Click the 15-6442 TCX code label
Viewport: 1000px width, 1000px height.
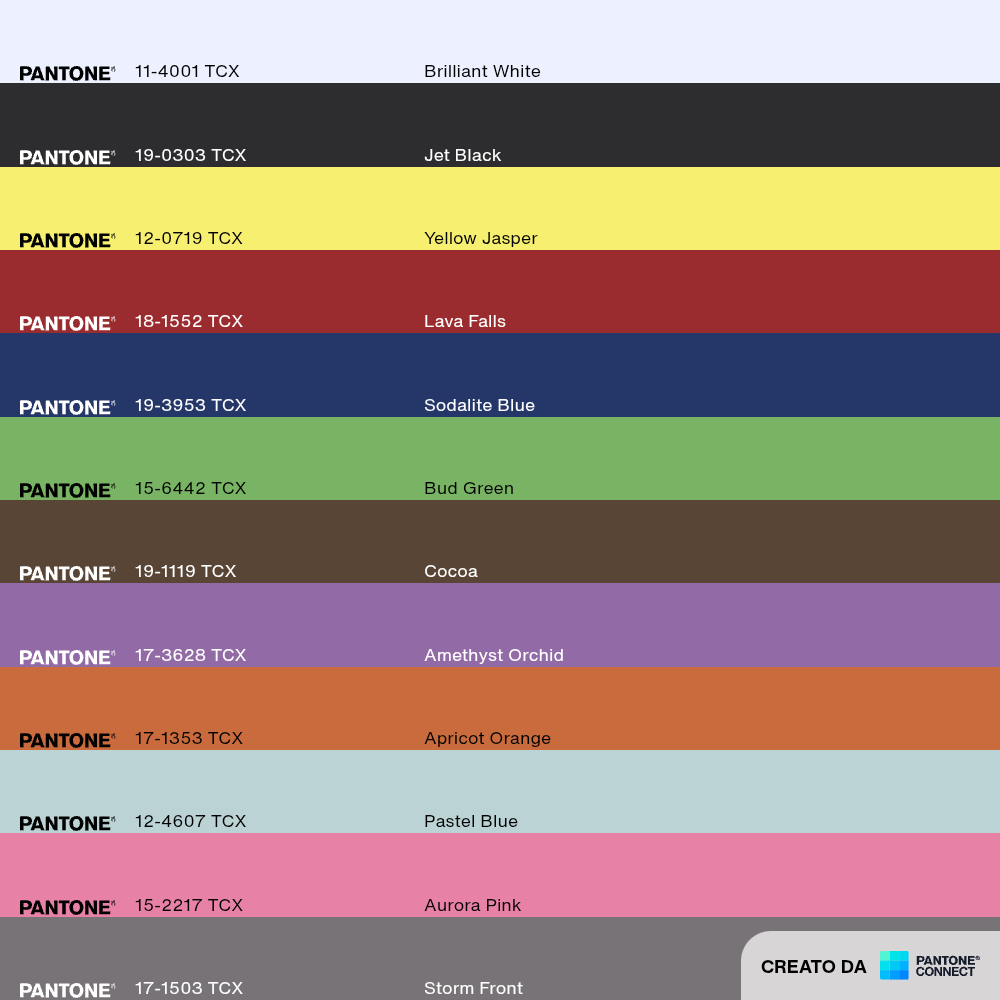click(x=190, y=488)
